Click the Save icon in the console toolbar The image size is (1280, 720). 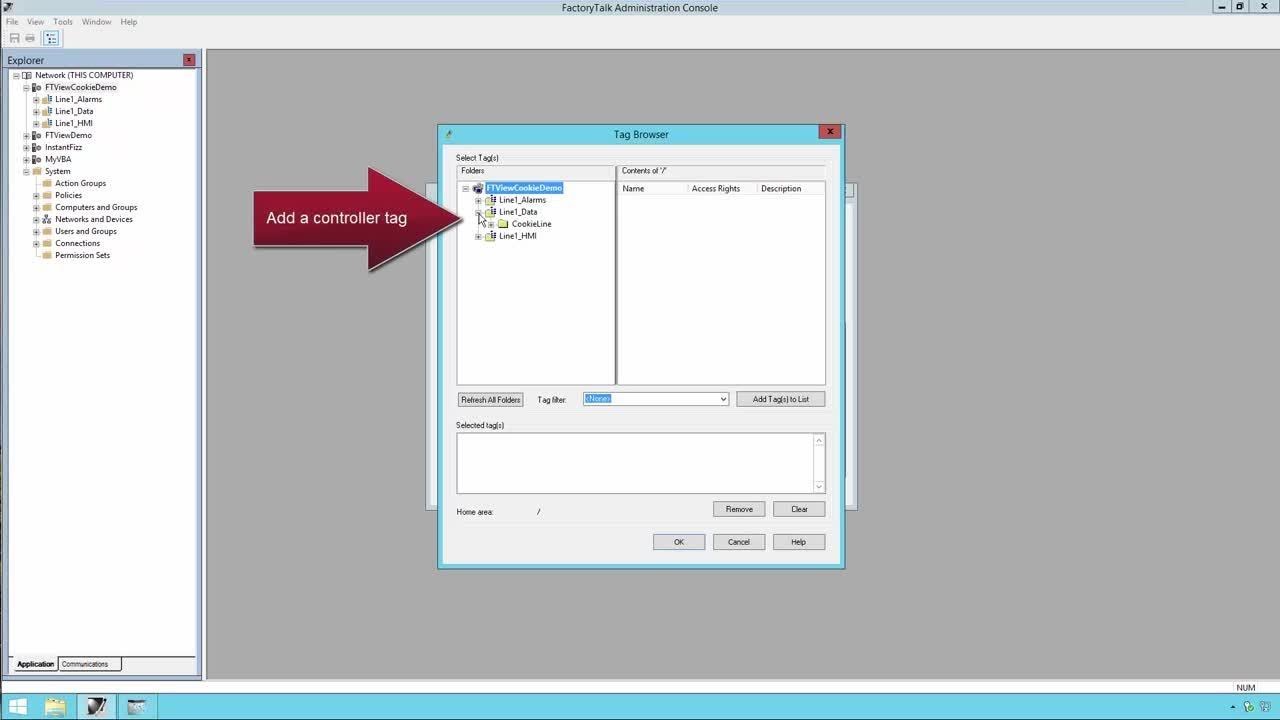(15, 38)
